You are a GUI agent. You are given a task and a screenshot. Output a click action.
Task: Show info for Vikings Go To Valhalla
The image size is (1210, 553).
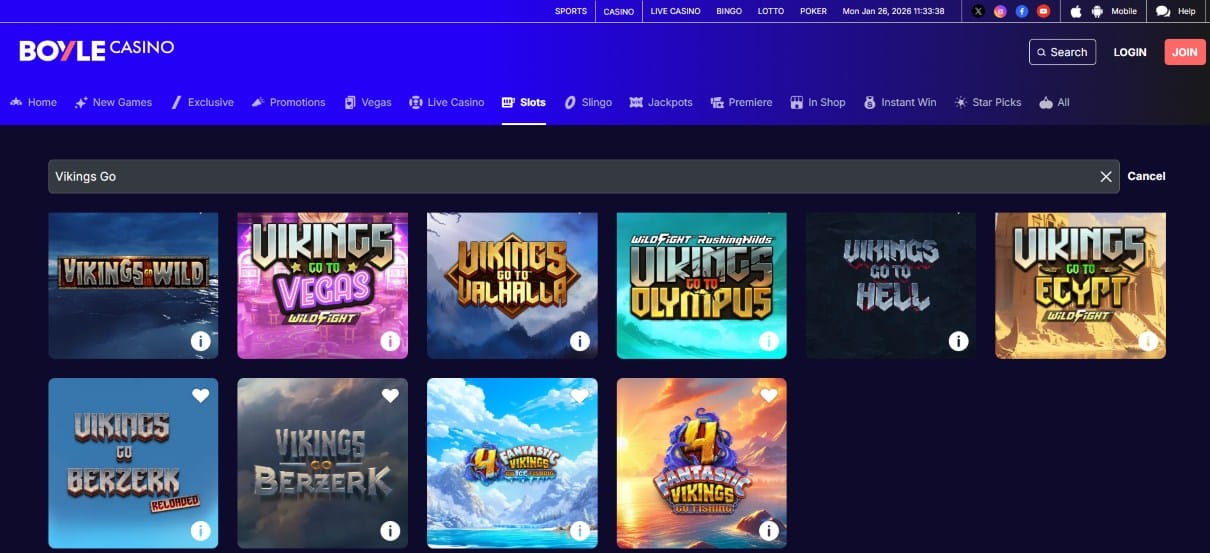tap(580, 342)
